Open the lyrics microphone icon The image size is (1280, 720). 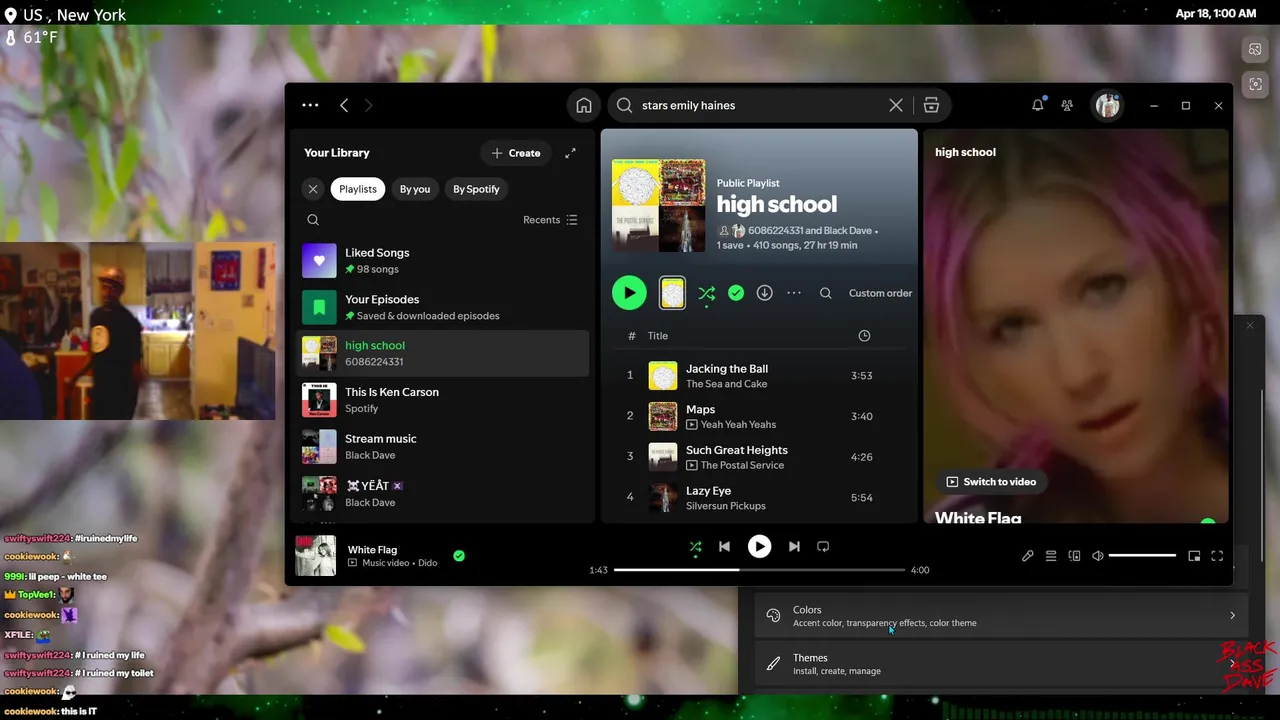pos(1028,556)
